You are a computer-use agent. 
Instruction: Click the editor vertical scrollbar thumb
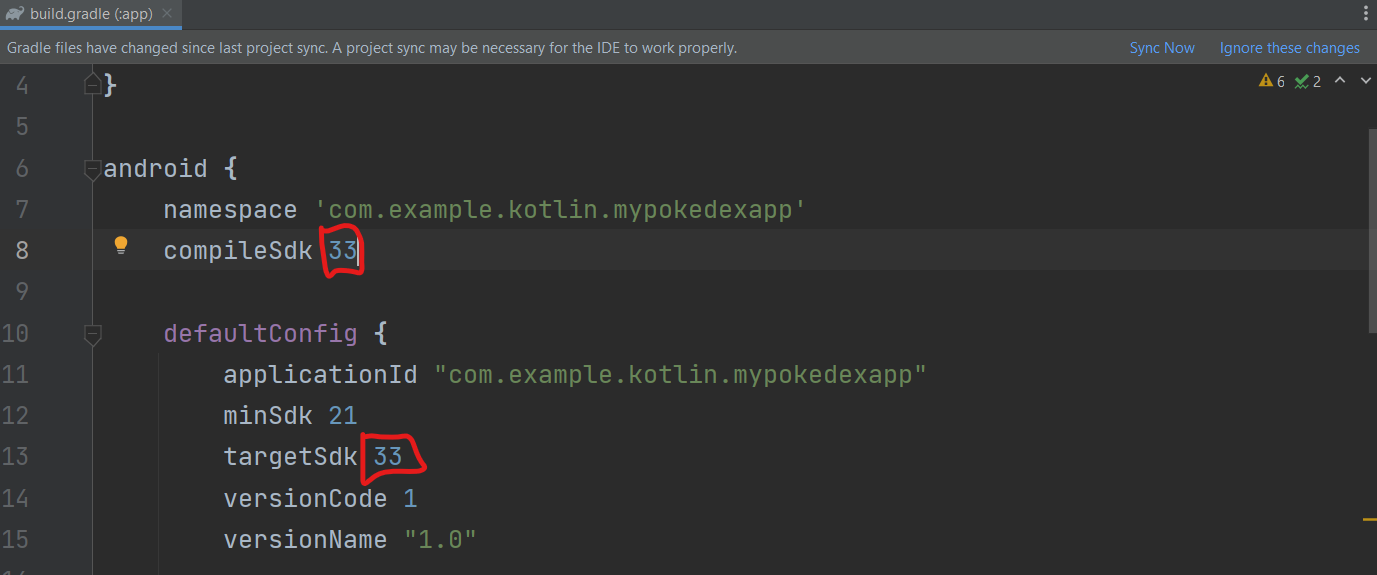[1371, 230]
